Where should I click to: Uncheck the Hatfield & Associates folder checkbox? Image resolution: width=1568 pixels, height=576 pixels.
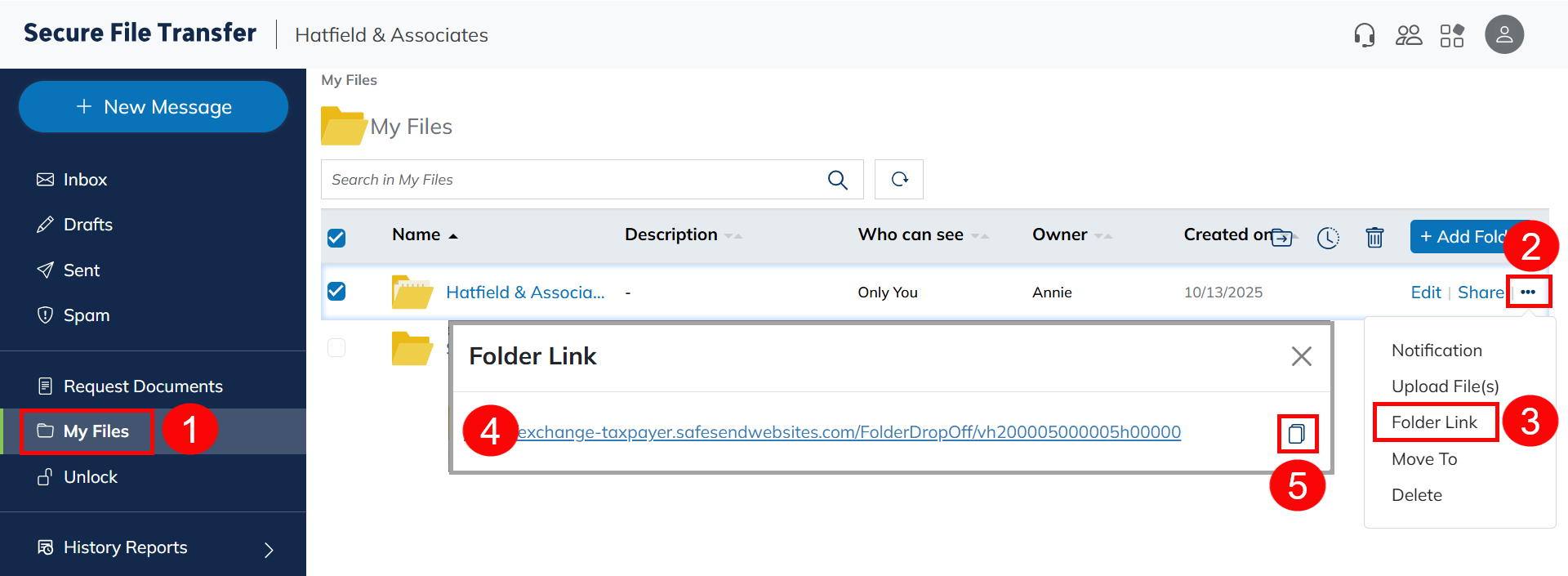(x=336, y=292)
